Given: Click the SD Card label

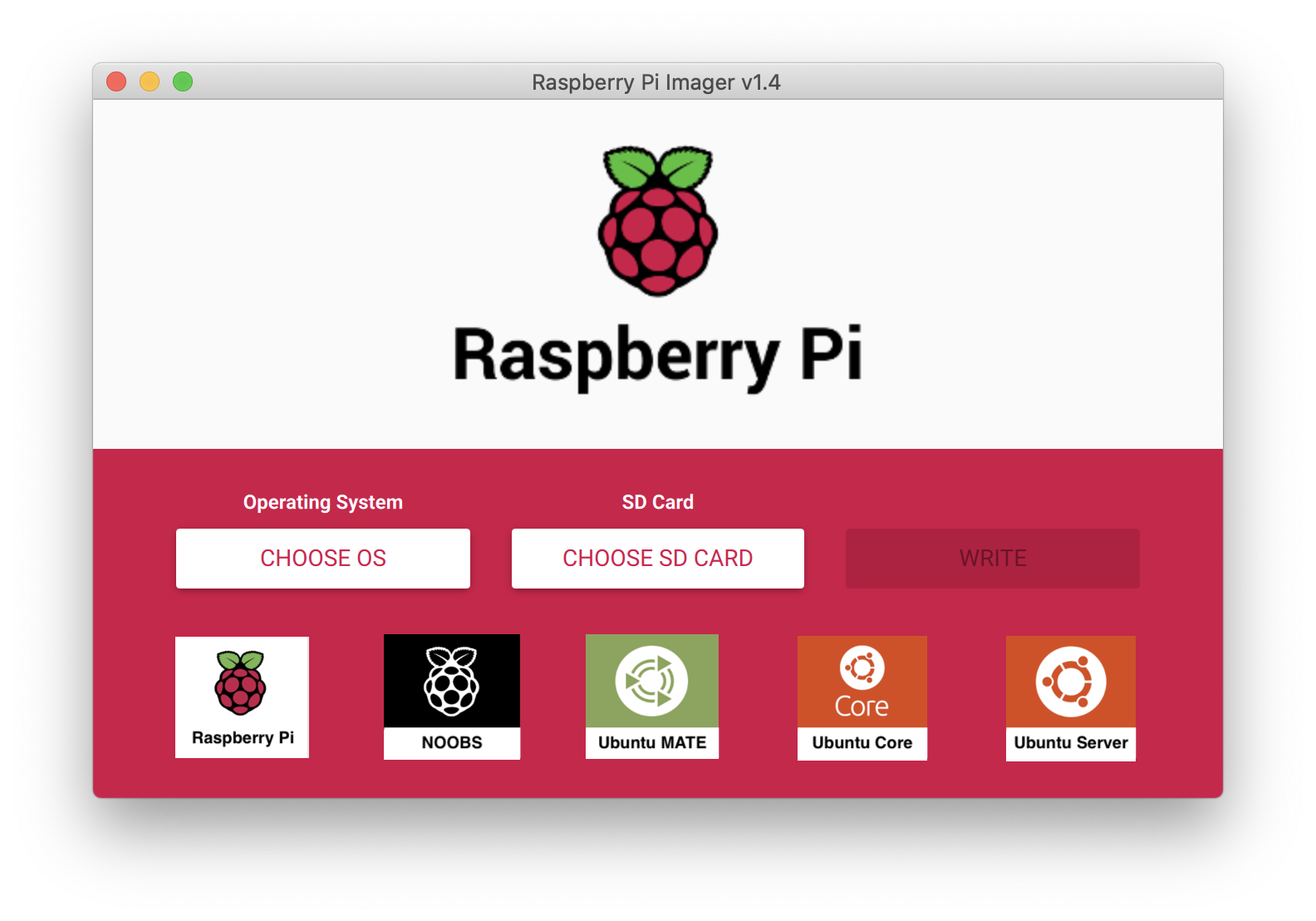Looking at the screenshot, I should (658, 502).
